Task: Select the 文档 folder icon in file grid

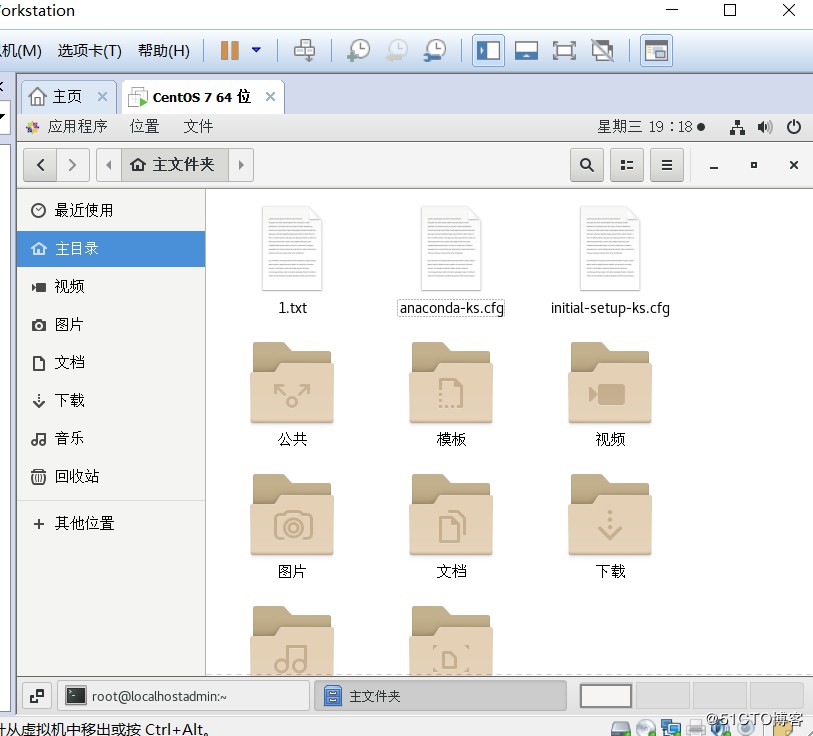Action: (451, 515)
